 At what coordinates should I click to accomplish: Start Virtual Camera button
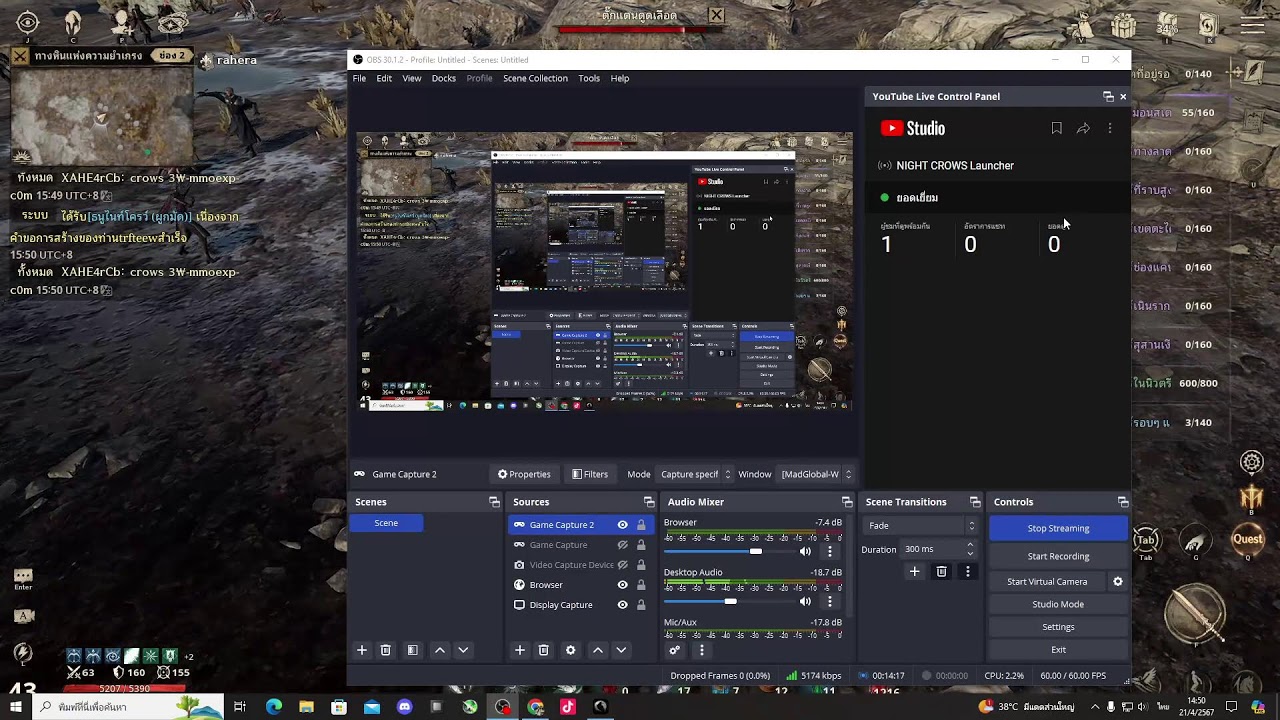pyautogui.click(x=1047, y=581)
